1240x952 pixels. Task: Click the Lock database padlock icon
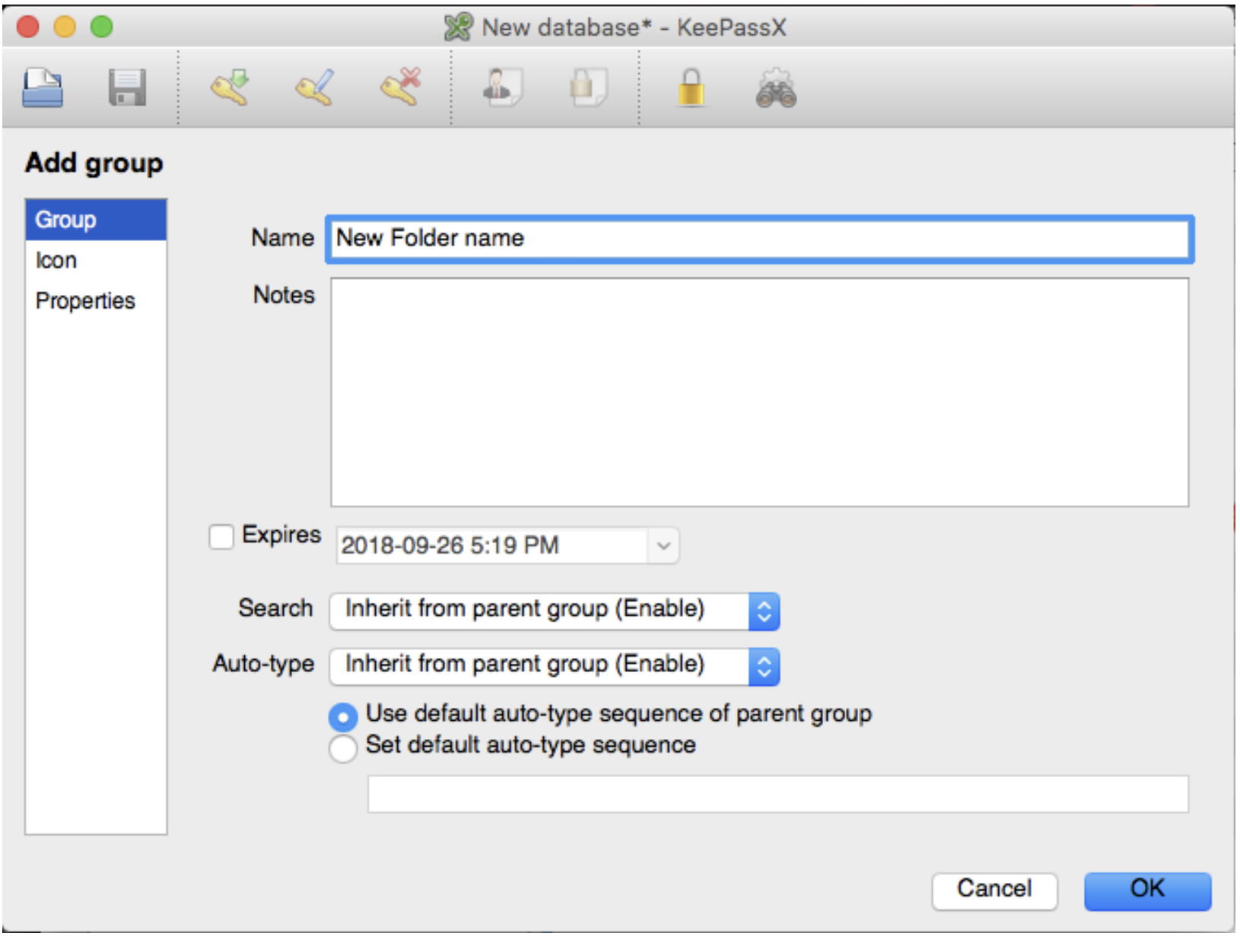[x=691, y=87]
